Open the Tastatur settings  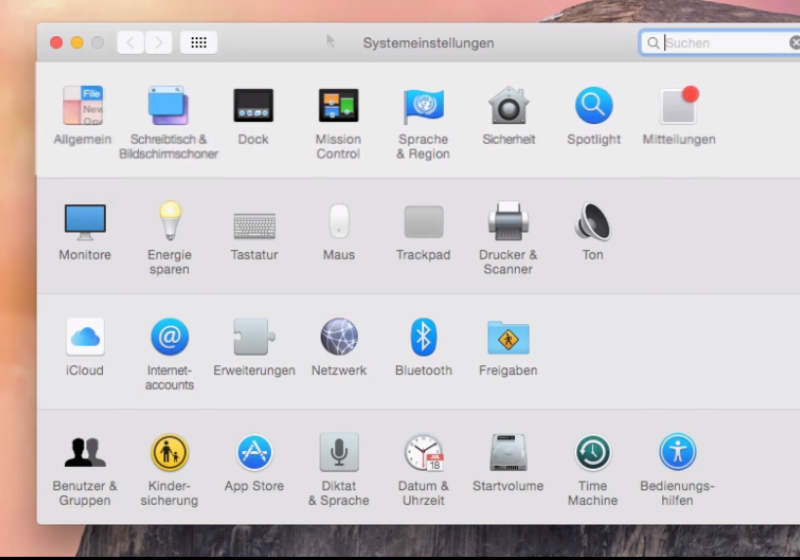[253, 223]
